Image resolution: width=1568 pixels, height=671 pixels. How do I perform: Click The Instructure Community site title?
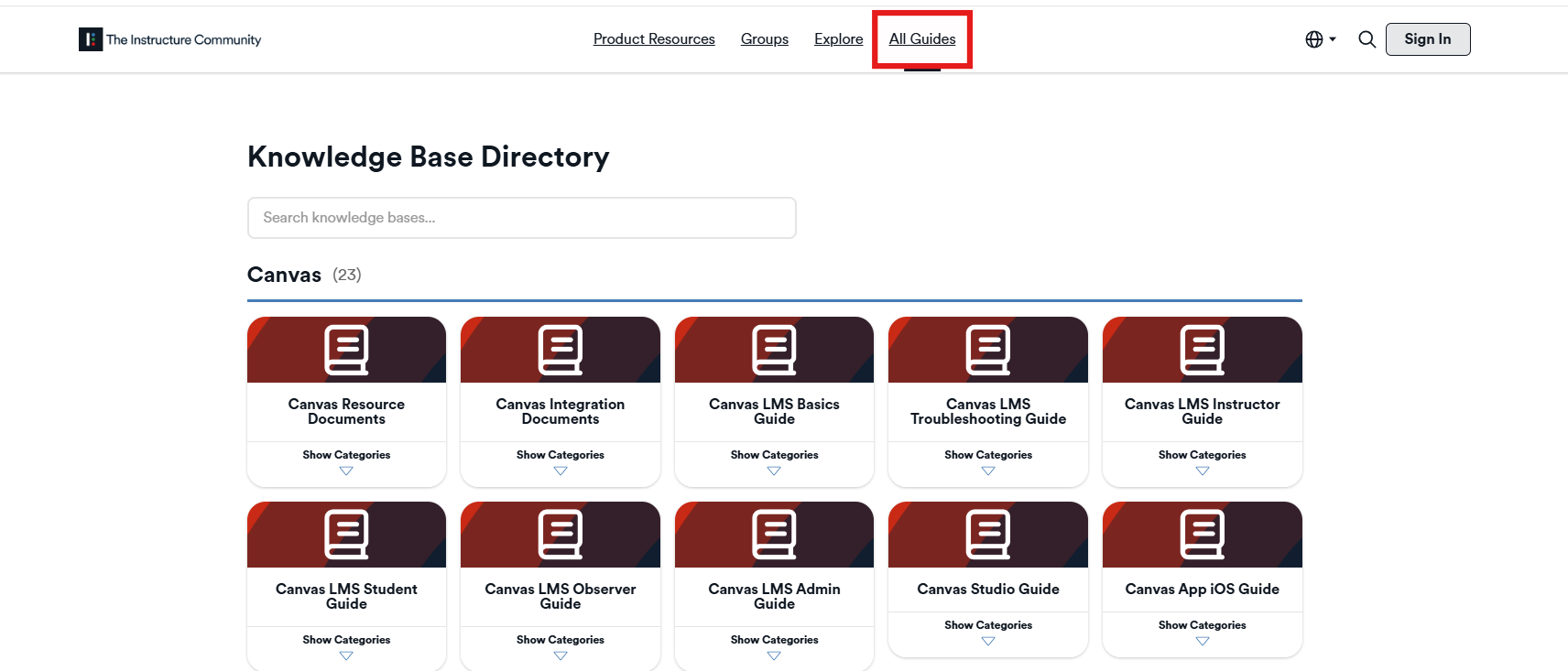click(x=183, y=39)
